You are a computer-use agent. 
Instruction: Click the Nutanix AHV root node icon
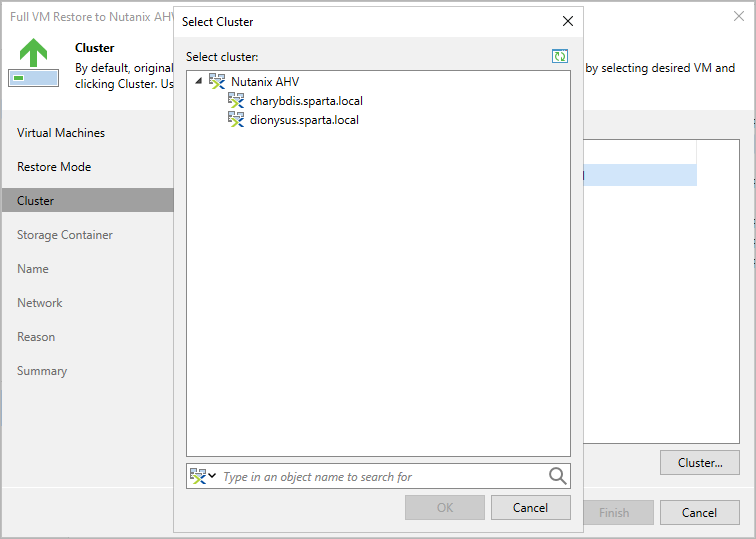tap(217, 81)
